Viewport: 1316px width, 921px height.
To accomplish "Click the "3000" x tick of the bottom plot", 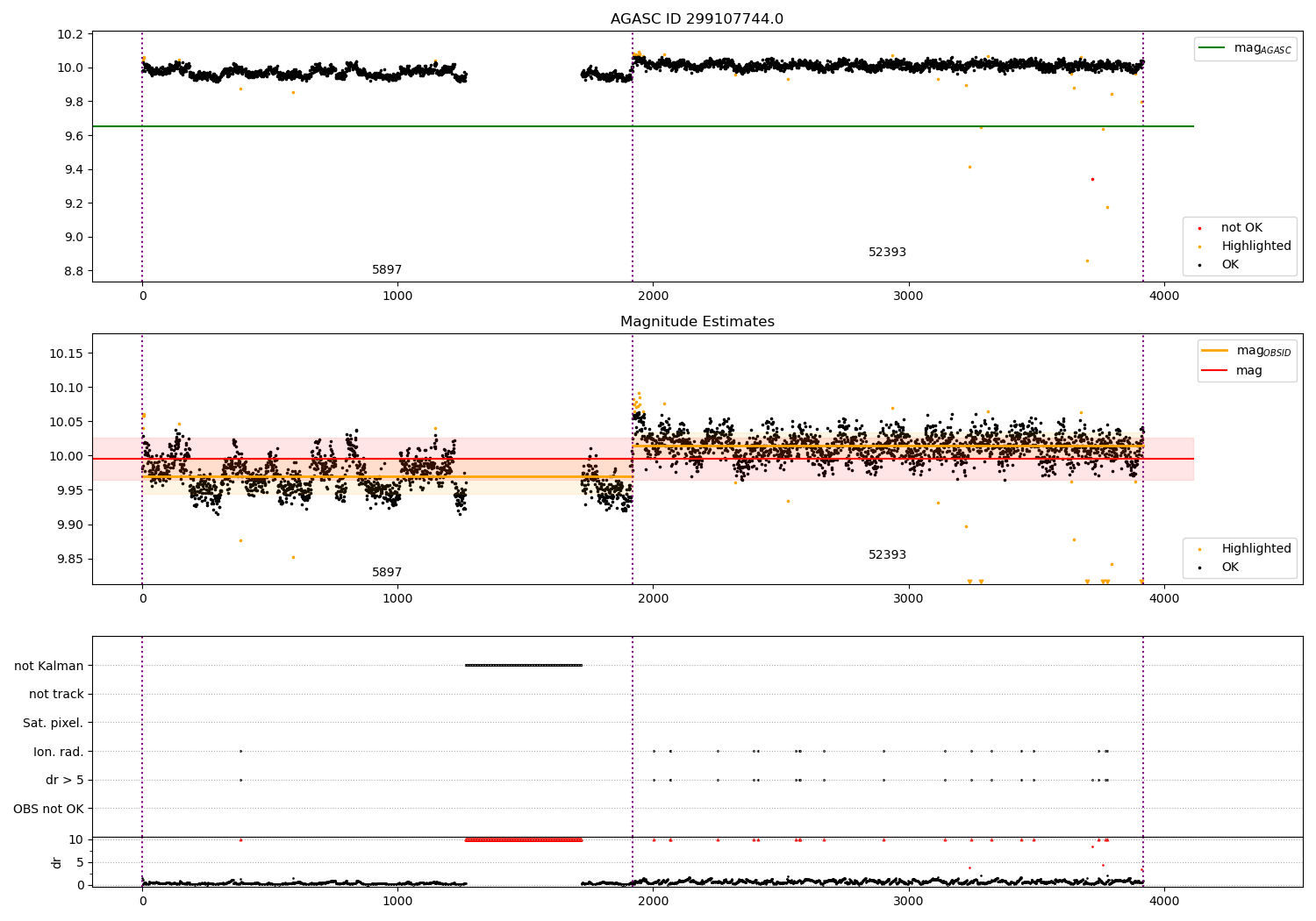I will (x=908, y=901).
